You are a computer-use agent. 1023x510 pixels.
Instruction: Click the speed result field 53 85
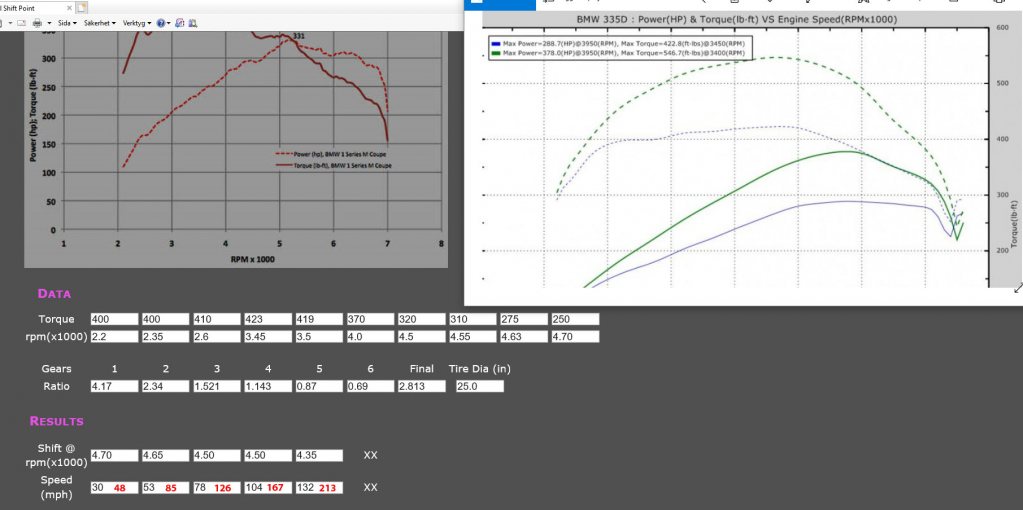tap(166, 487)
